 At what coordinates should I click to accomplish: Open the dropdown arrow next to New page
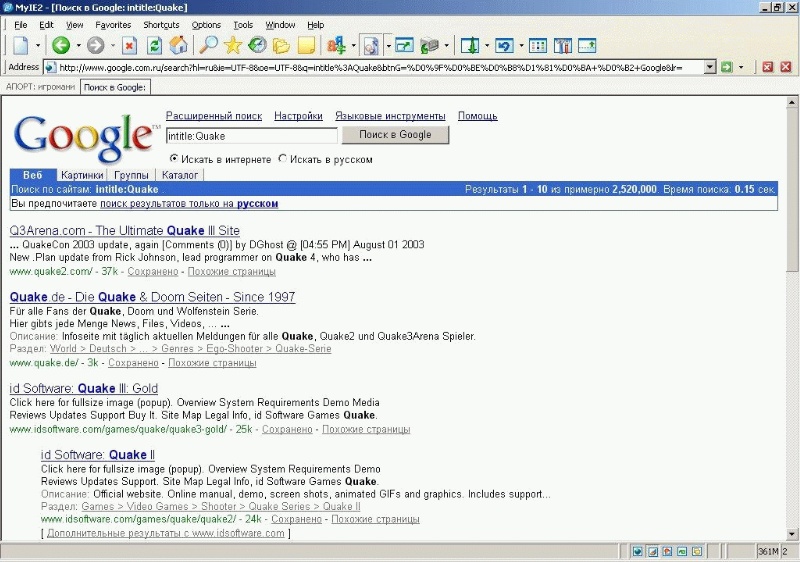pyautogui.click(x=38, y=46)
